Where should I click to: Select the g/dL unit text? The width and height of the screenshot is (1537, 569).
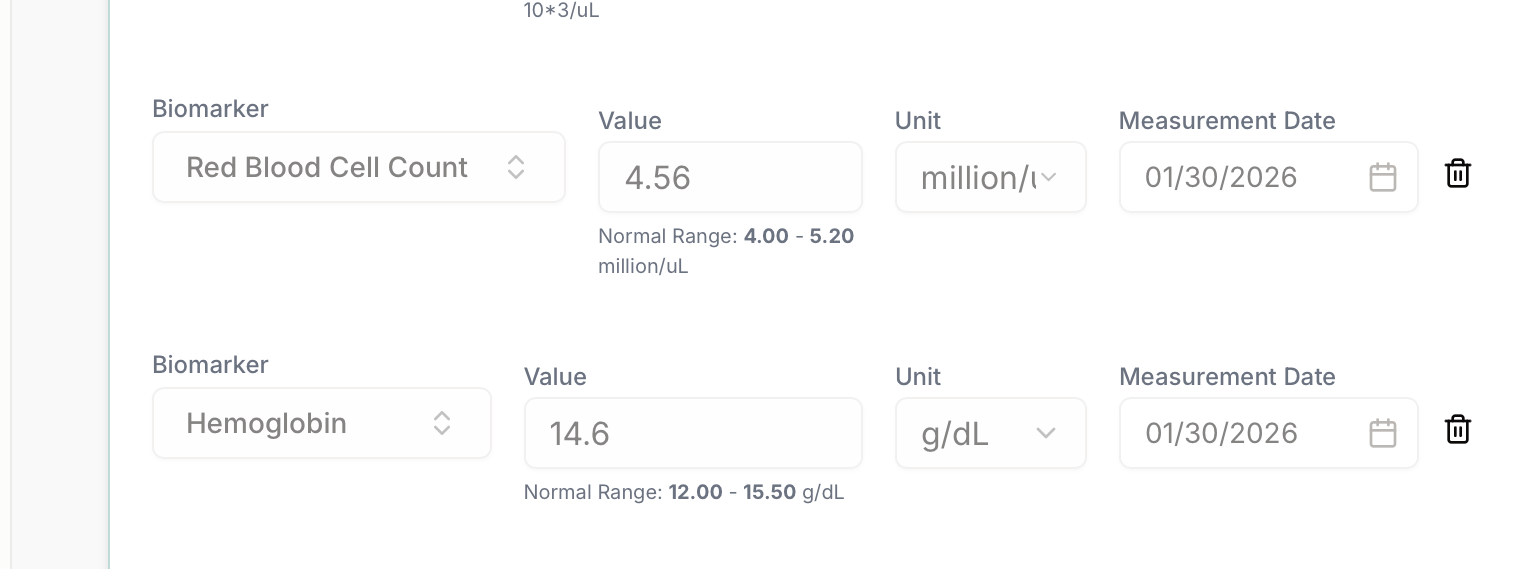click(x=955, y=434)
